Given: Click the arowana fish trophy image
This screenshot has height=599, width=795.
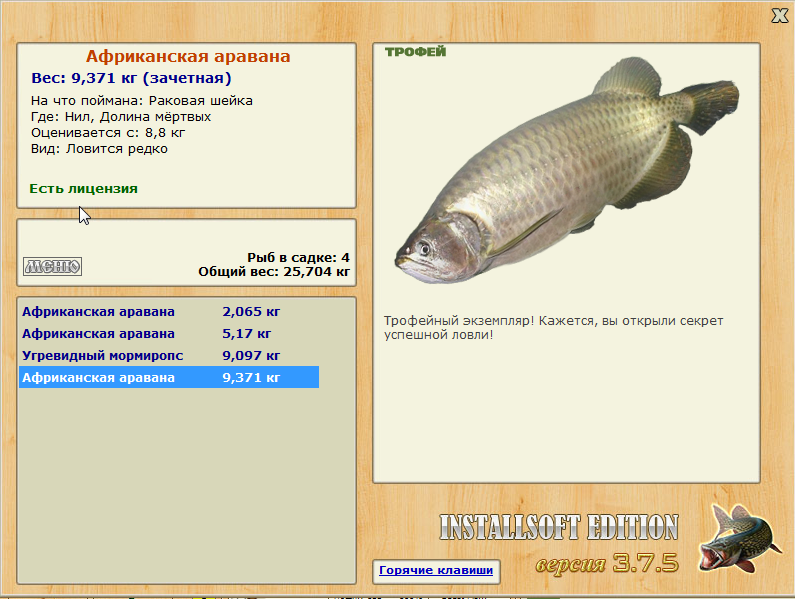Looking at the screenshot, I should pos(566,171).
